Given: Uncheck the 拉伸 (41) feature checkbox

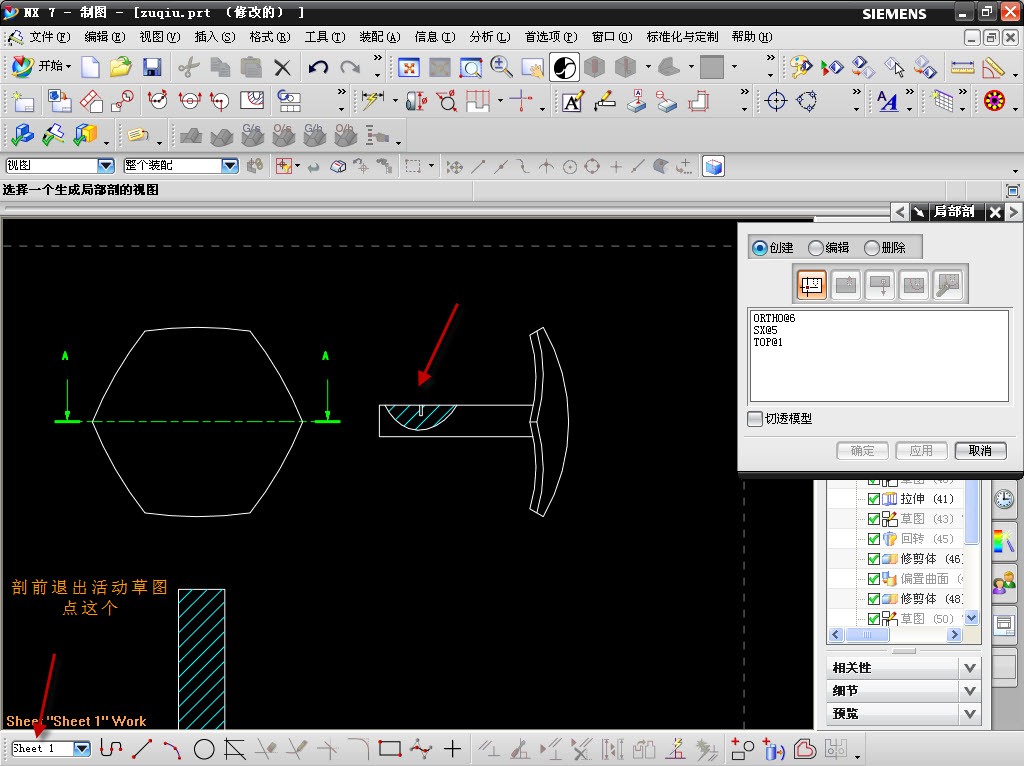Looking at the screenshot, I should pos(874,499).
